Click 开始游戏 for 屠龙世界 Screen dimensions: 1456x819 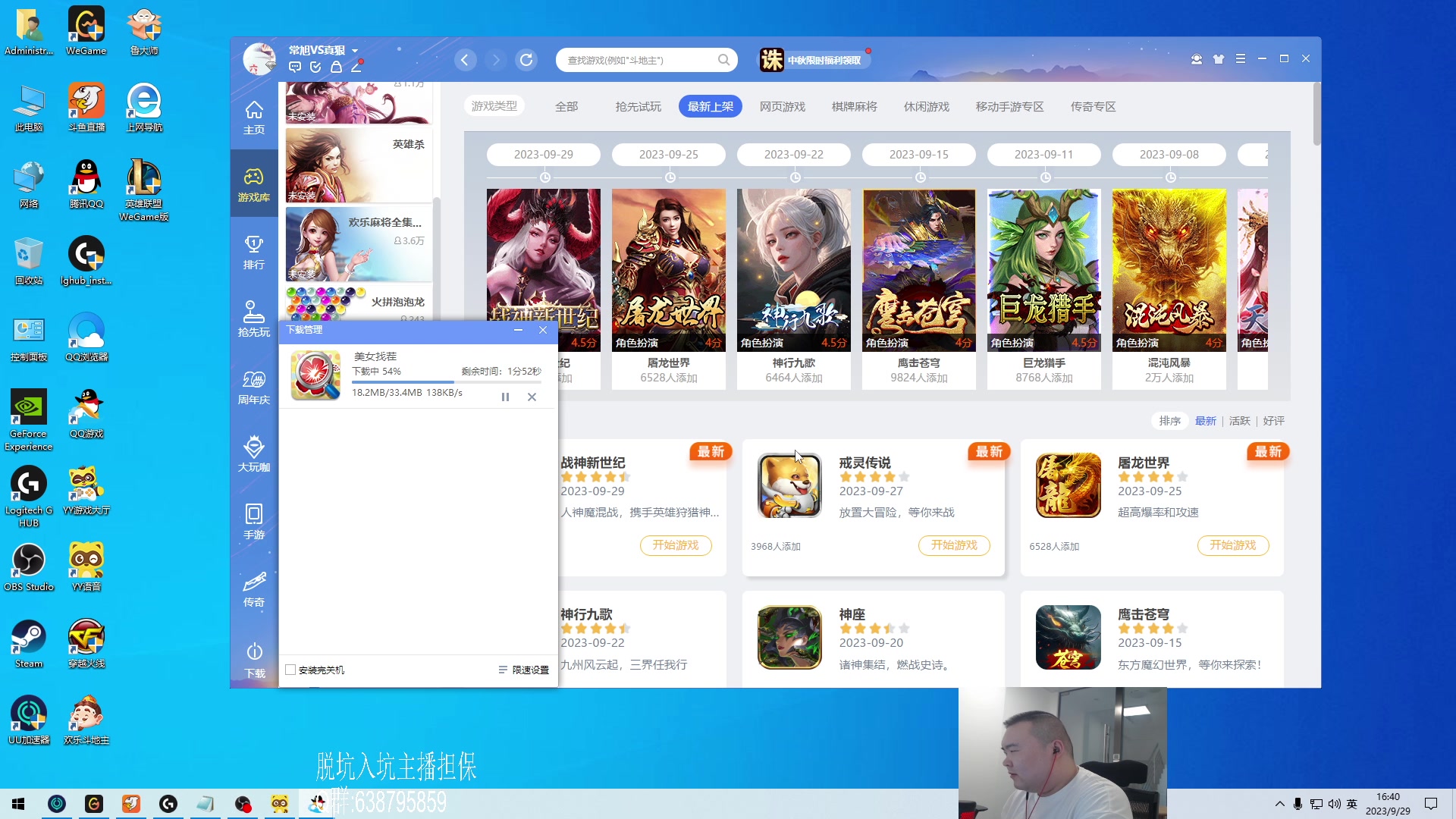[1233, 545]
